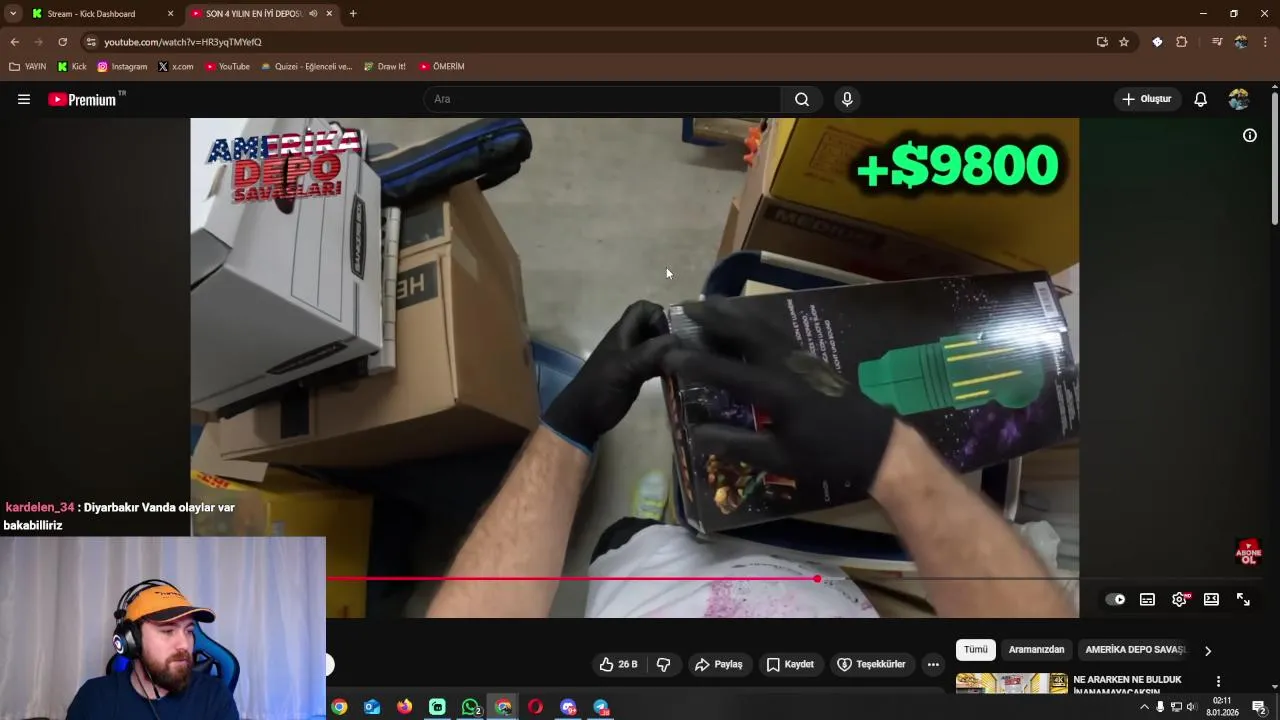Open the tab search dropdown
The width and height of the screenshot is (1280, 720).
(12, 14)
